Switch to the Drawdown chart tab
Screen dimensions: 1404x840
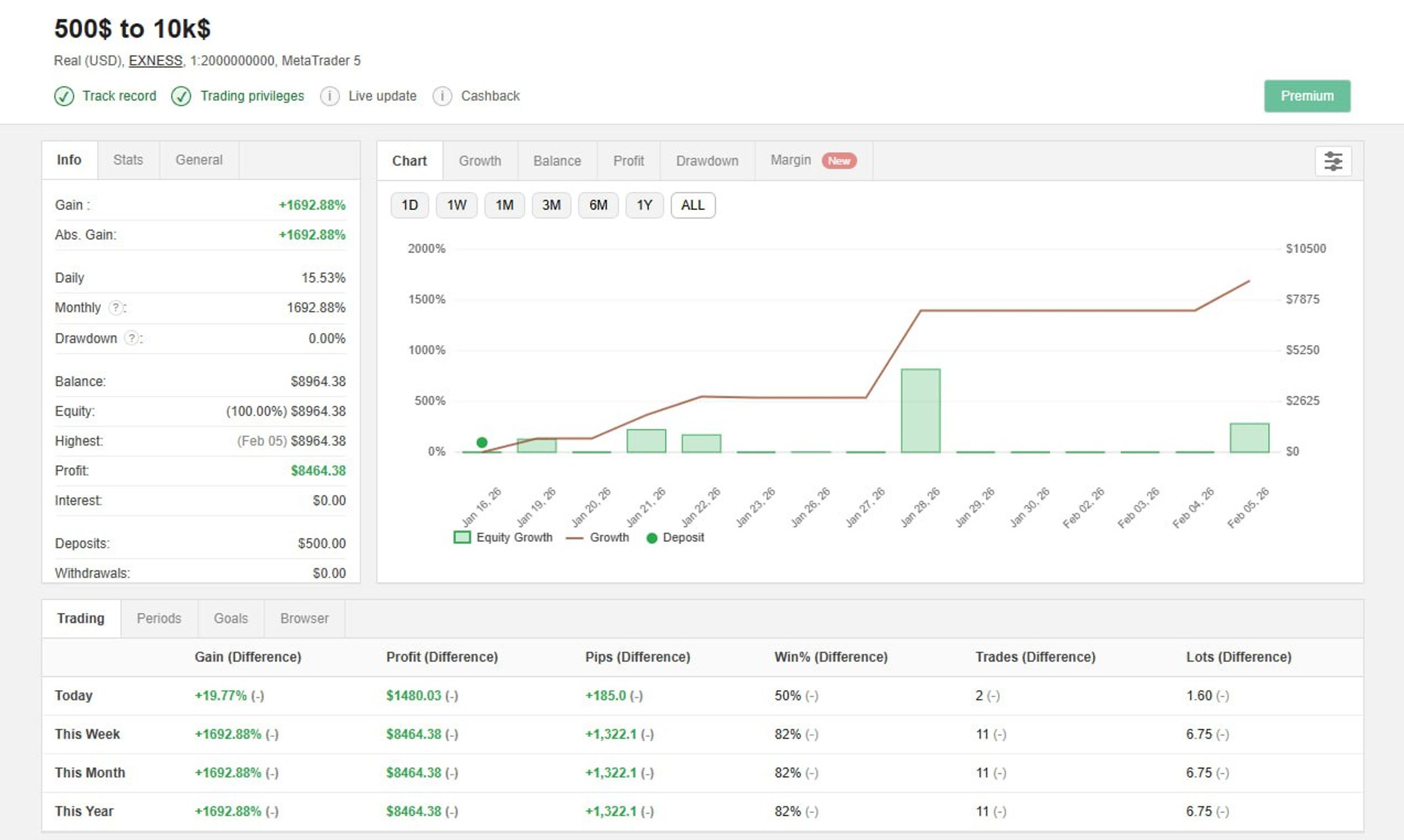(707, 161)
